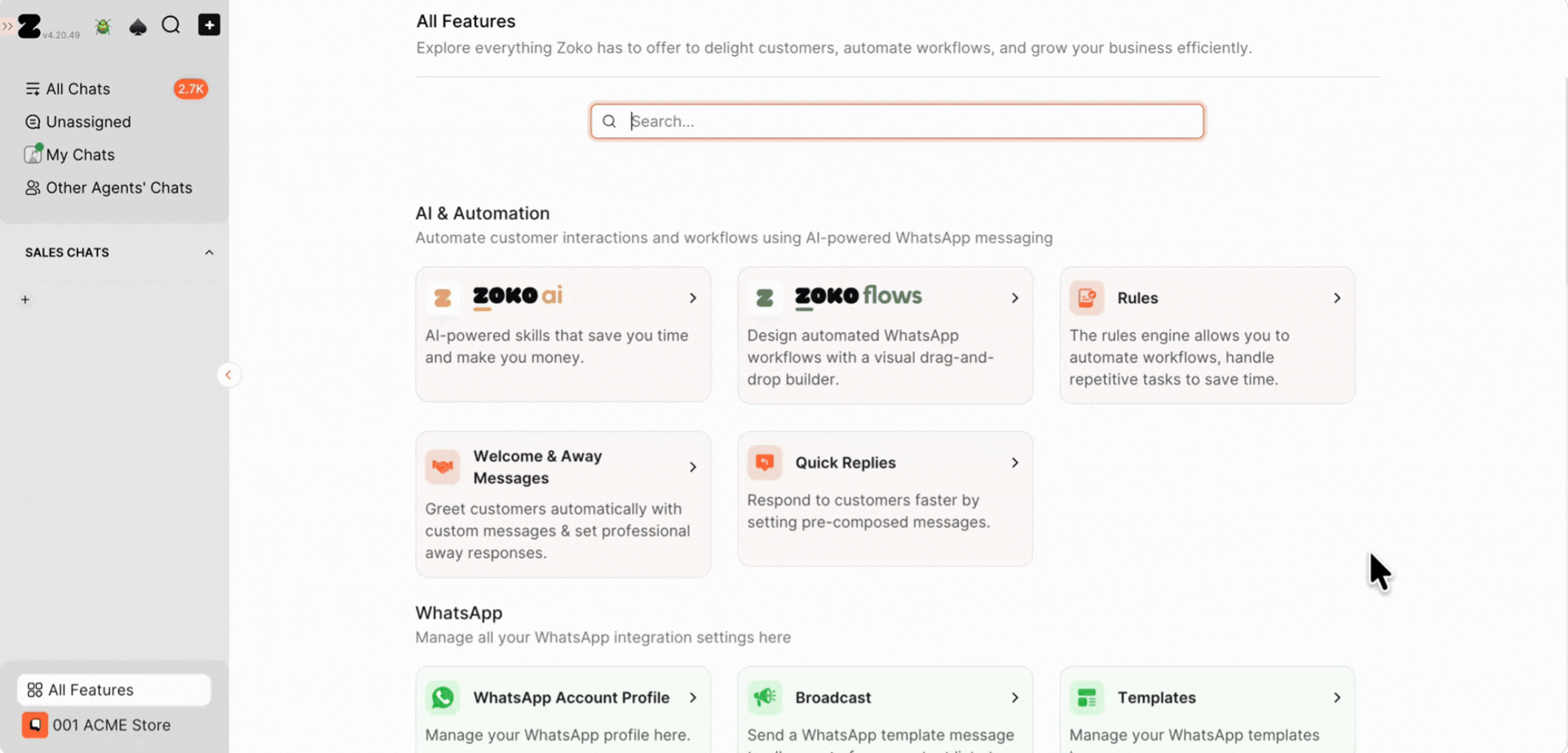Click the Quick Replies icon
The width and height of the screenshot is (1568, 753).
pyautogui.click(x=764, y=463)
